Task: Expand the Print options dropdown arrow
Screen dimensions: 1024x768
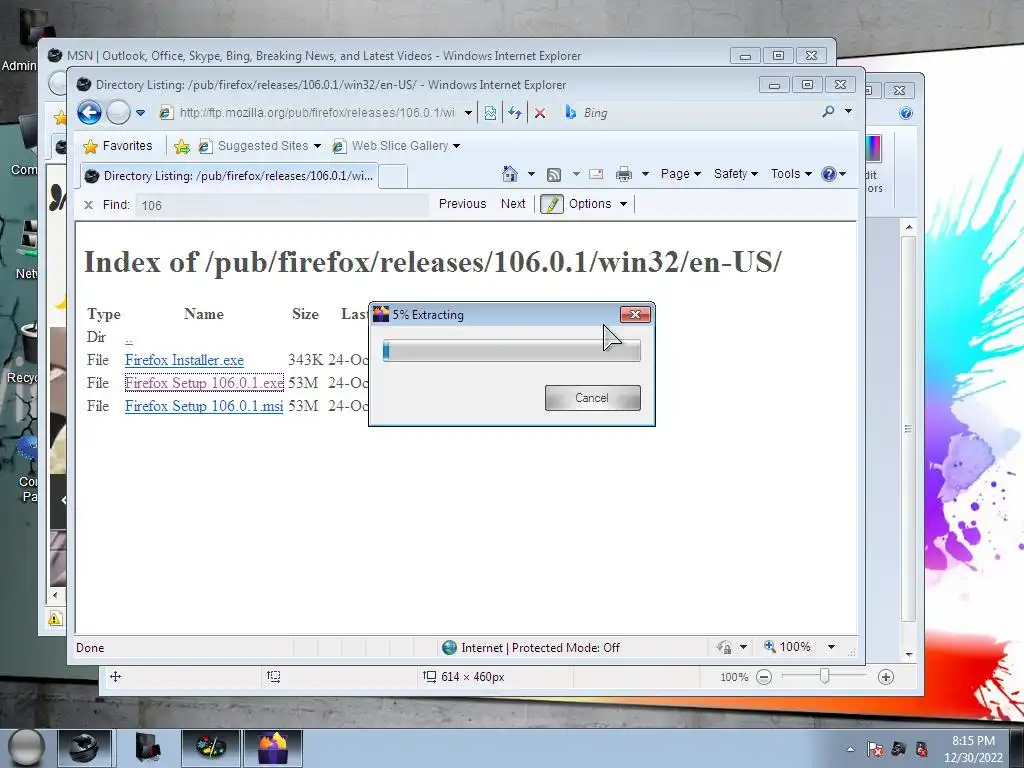Action: (x=645, y=174)
